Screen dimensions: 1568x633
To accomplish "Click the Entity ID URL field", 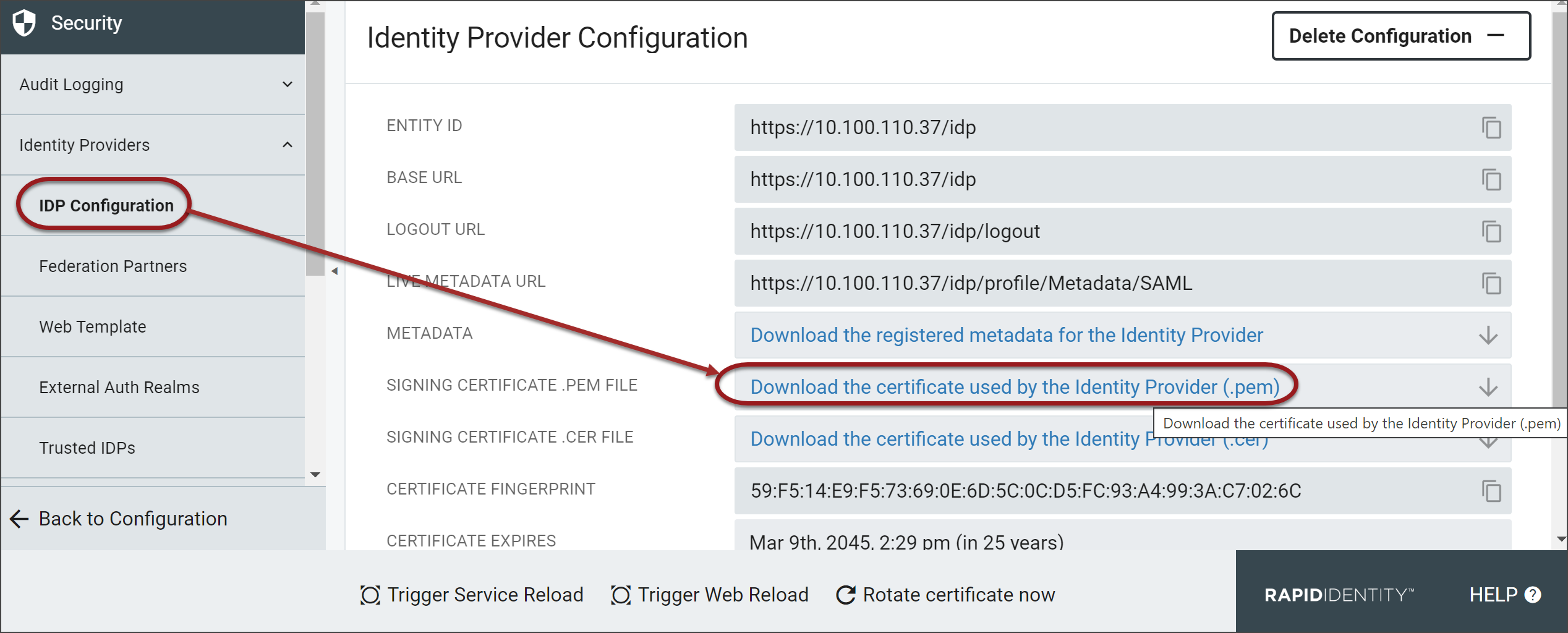I will coord(1123,127).
